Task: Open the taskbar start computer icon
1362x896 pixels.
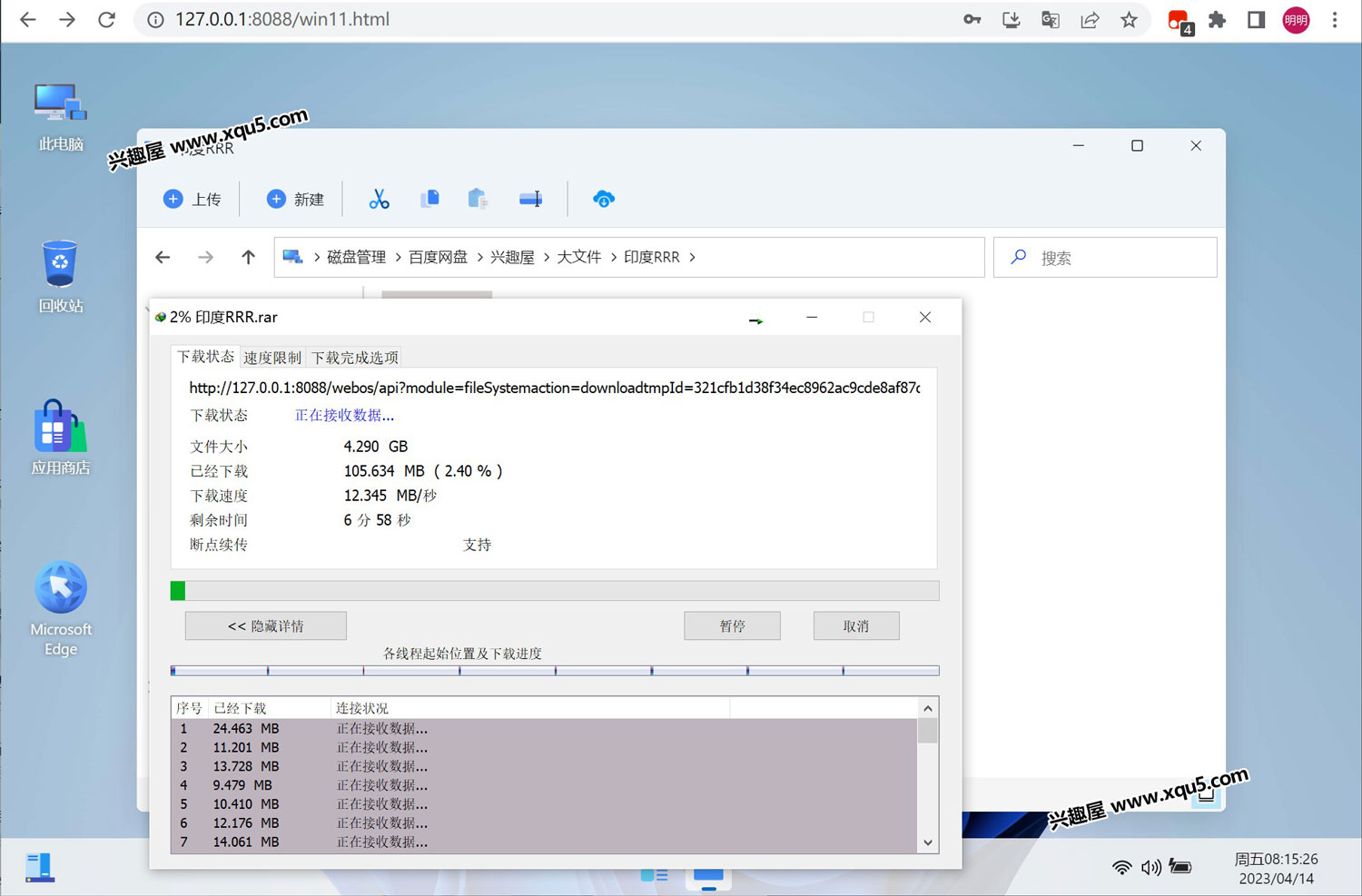Action: point(39,867)
